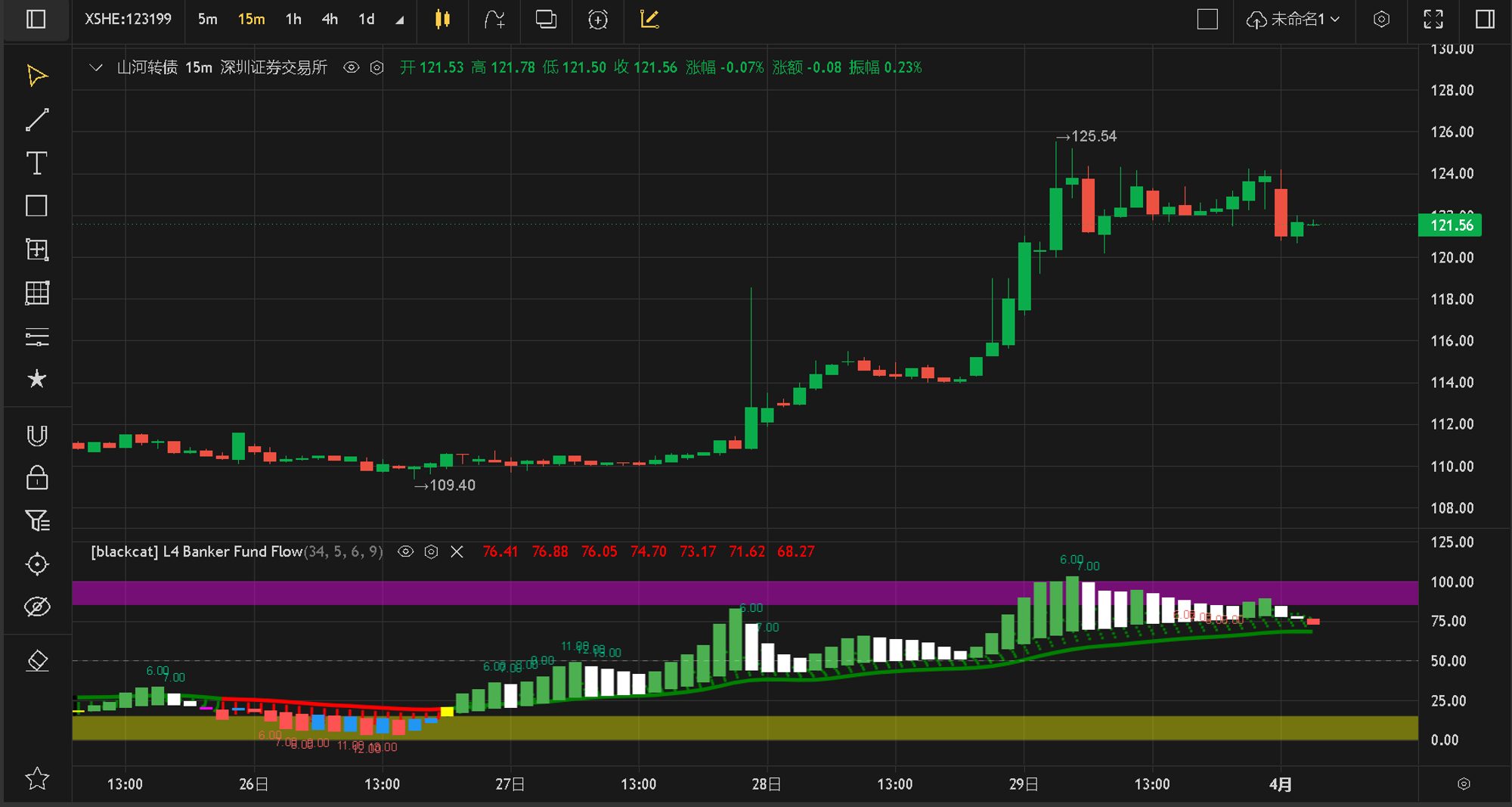Switch to the 1d timeframe
This screenshot has height=807, width=1512.
pyautogui.click(x=367, y=19)
